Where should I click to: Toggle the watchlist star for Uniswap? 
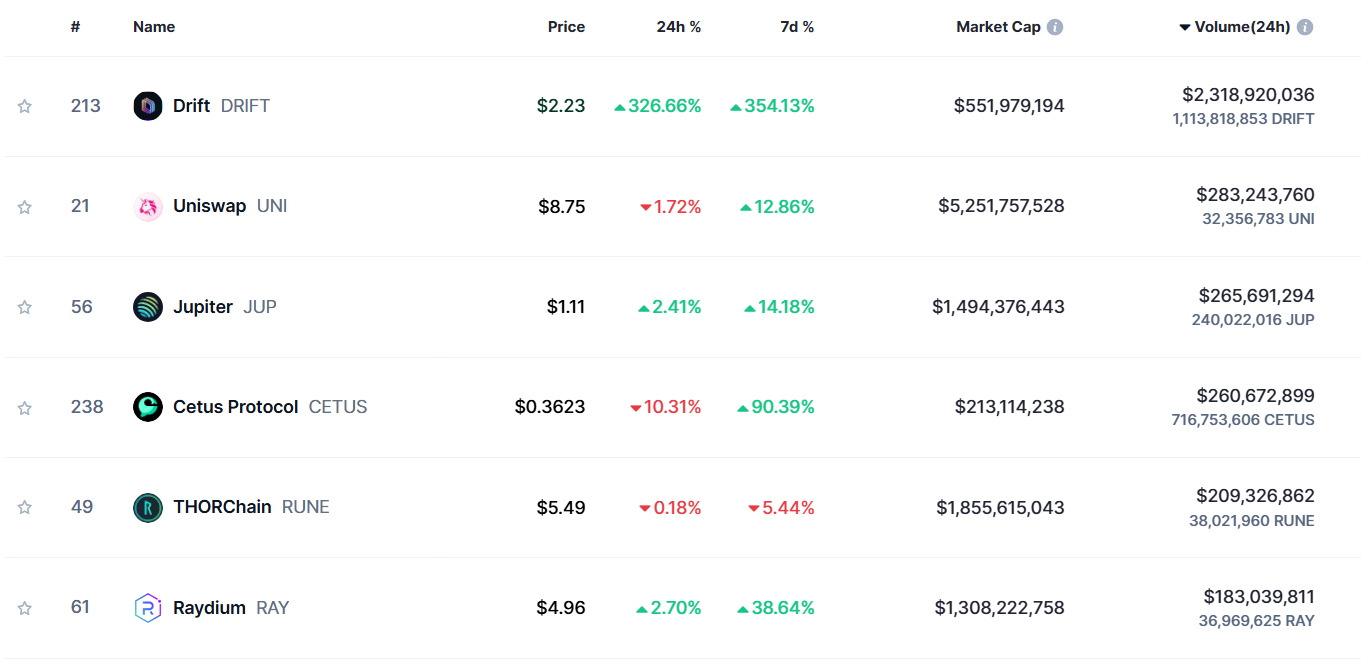pyautogui.click(x=25, y=207)
